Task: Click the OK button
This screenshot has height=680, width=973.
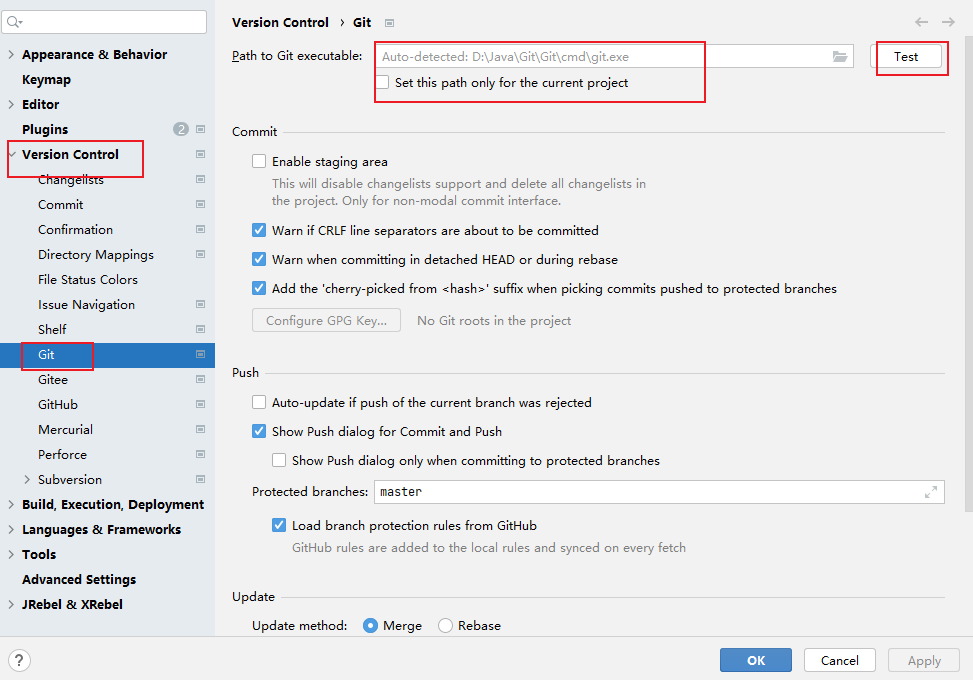Action: pyautogui.click(x=755, y=660)
